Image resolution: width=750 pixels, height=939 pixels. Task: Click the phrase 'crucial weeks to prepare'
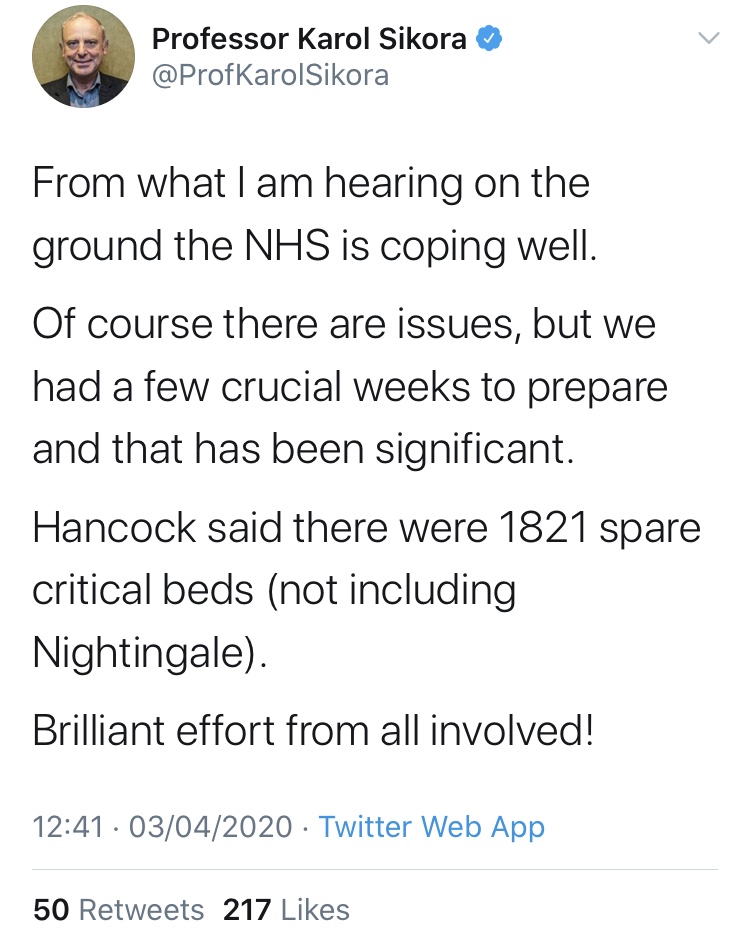point(444,388)
